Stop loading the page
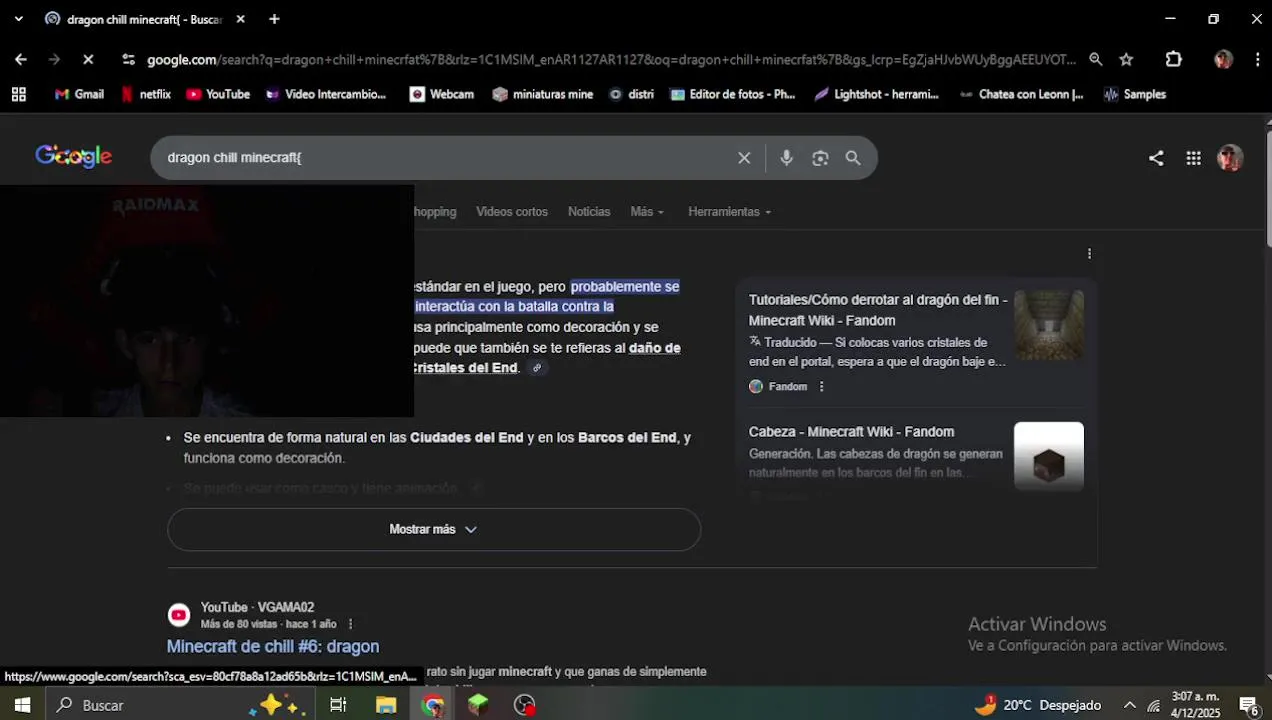 (88, 60)
